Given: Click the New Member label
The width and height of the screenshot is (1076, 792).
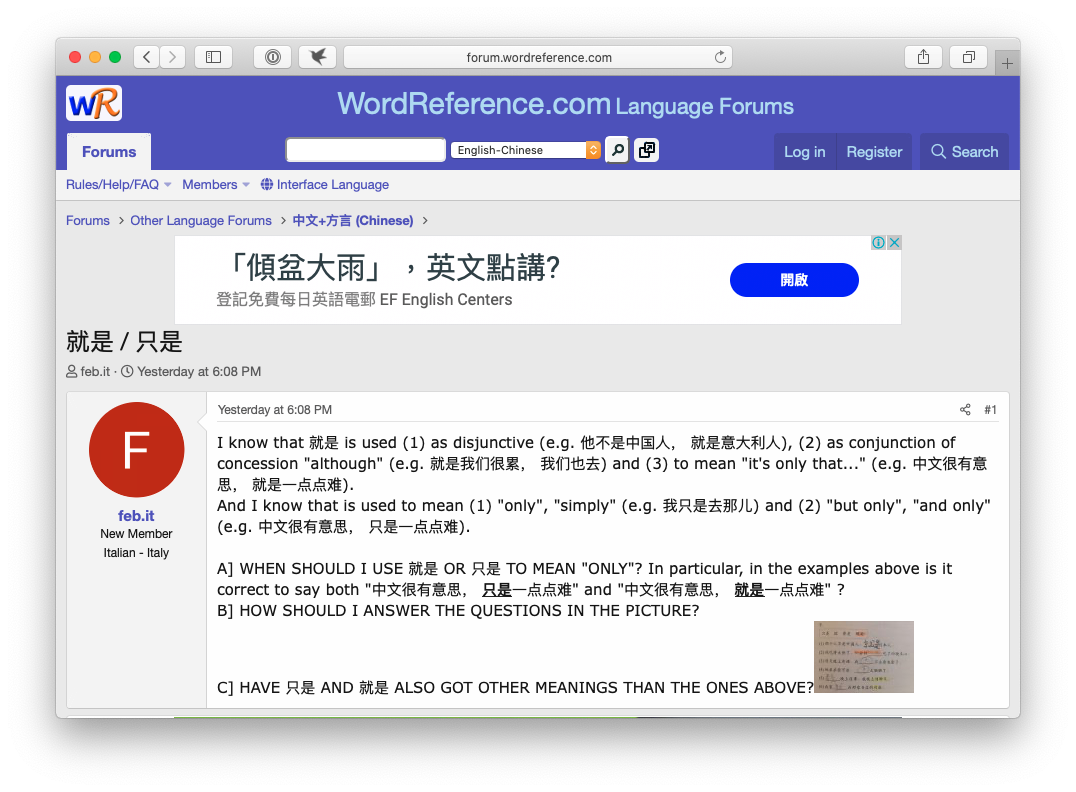Looking at the screenshot, I should coord(136,533).
